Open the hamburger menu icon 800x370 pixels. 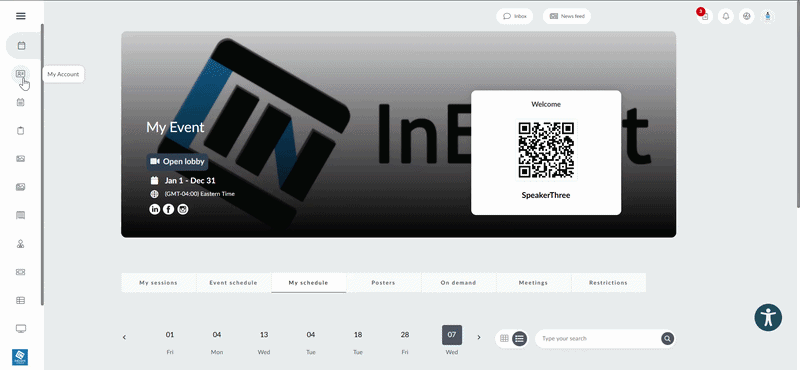coord(21,16)
